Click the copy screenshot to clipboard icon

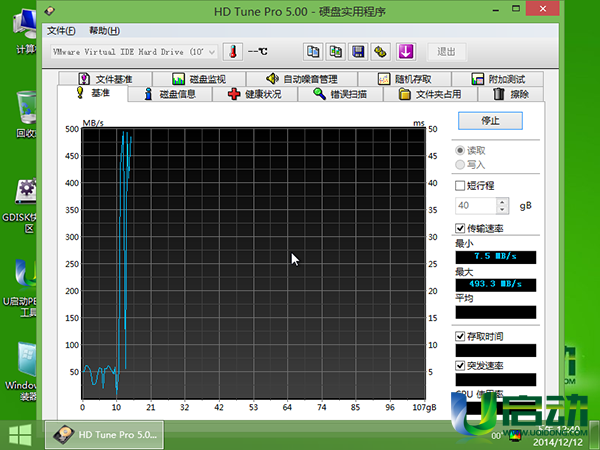point(336,52)
